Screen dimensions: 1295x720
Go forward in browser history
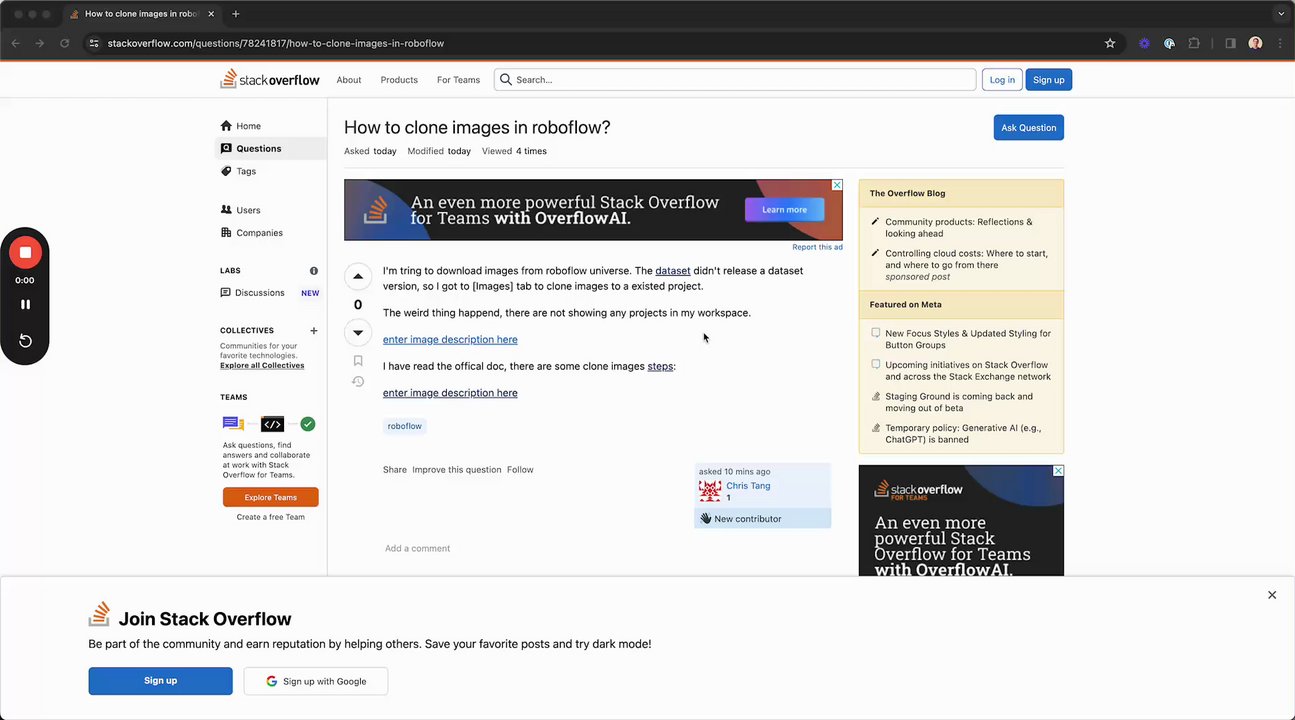[x=40, y=43]
